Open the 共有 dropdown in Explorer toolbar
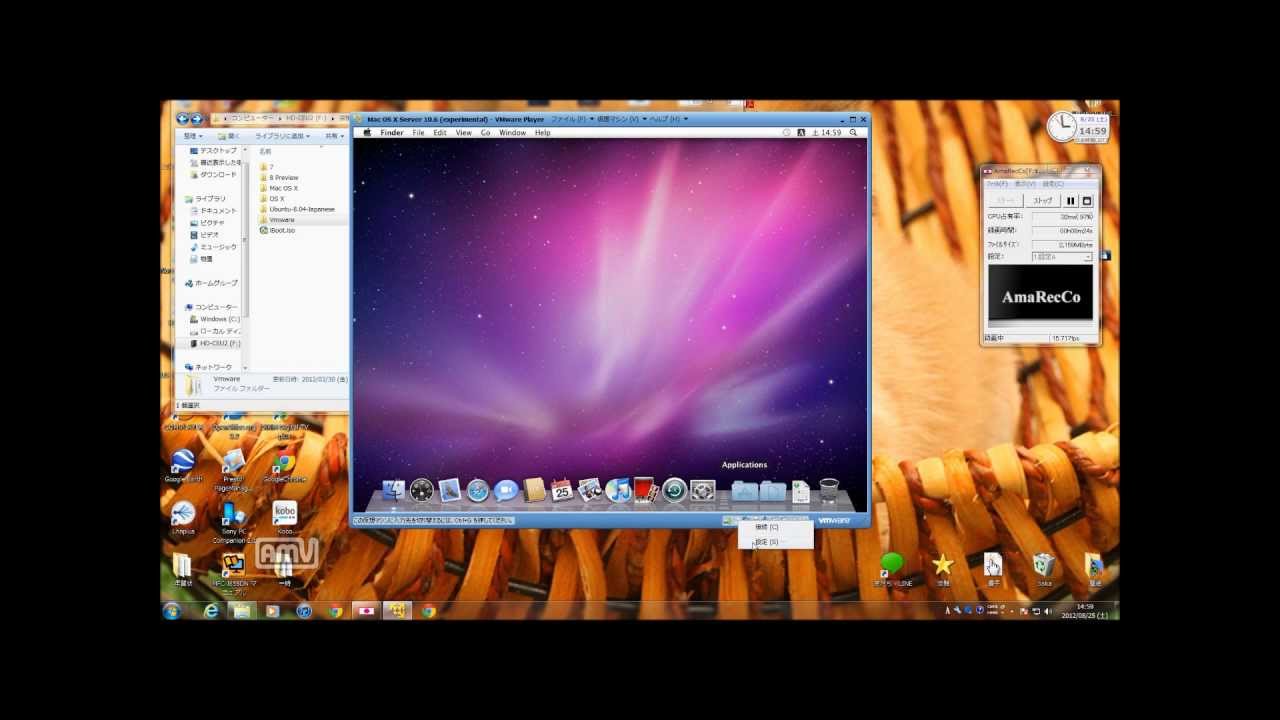 [333, 136]
